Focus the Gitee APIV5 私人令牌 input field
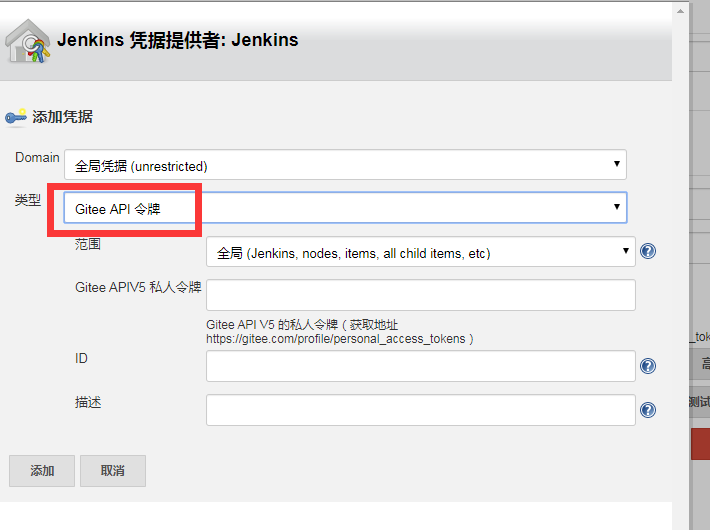The height and width of the screenshot is (530, 710). tap(421, 295)
